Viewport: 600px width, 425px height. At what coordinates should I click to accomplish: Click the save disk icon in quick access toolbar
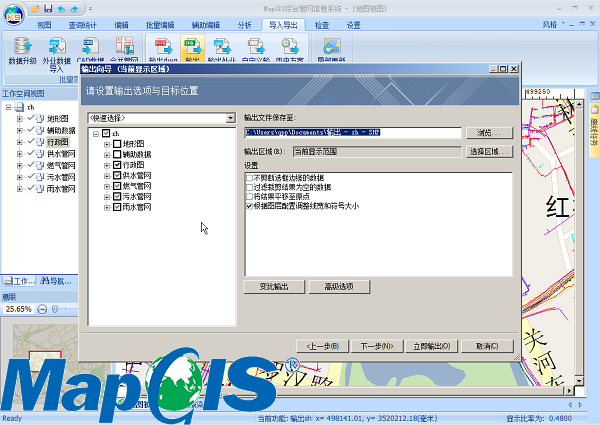point(48,8)
